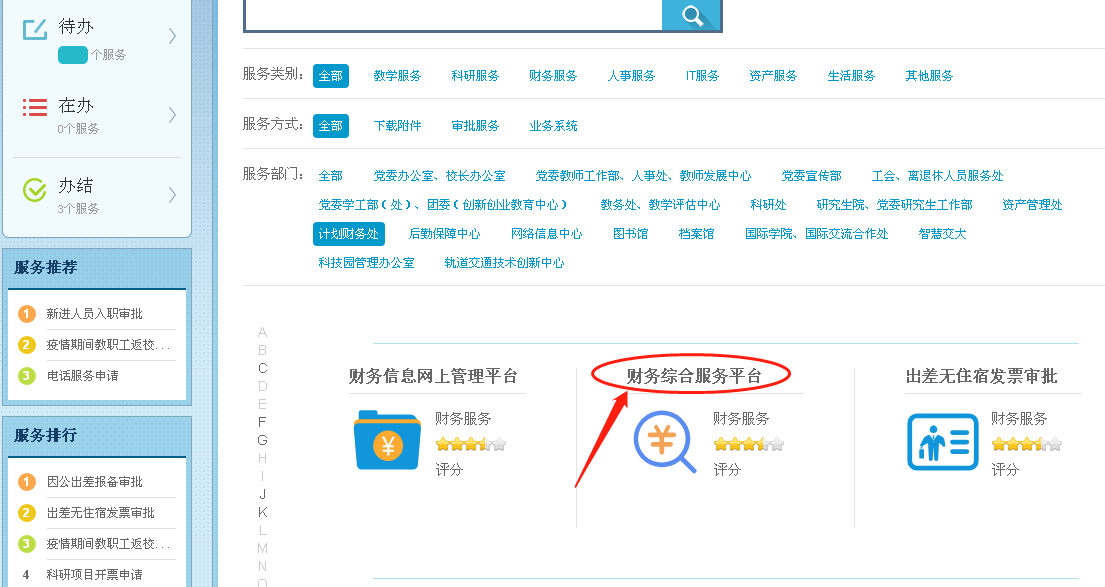Jump to letter C in index

pyautogui.click(x=263, y=368)
